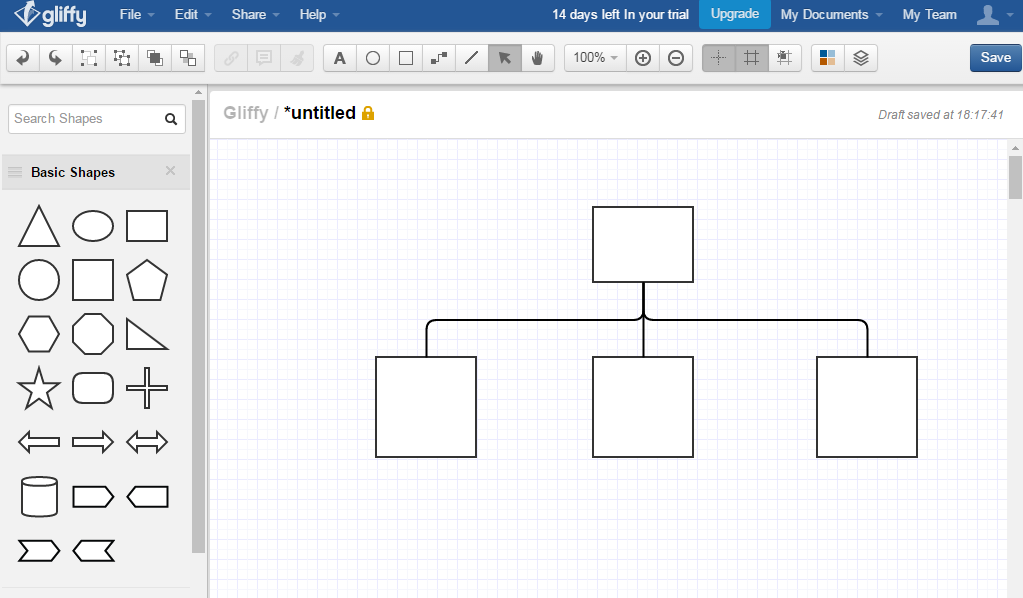
Task: Click the shapes panel scrollbar
Action: coord(199,326)
